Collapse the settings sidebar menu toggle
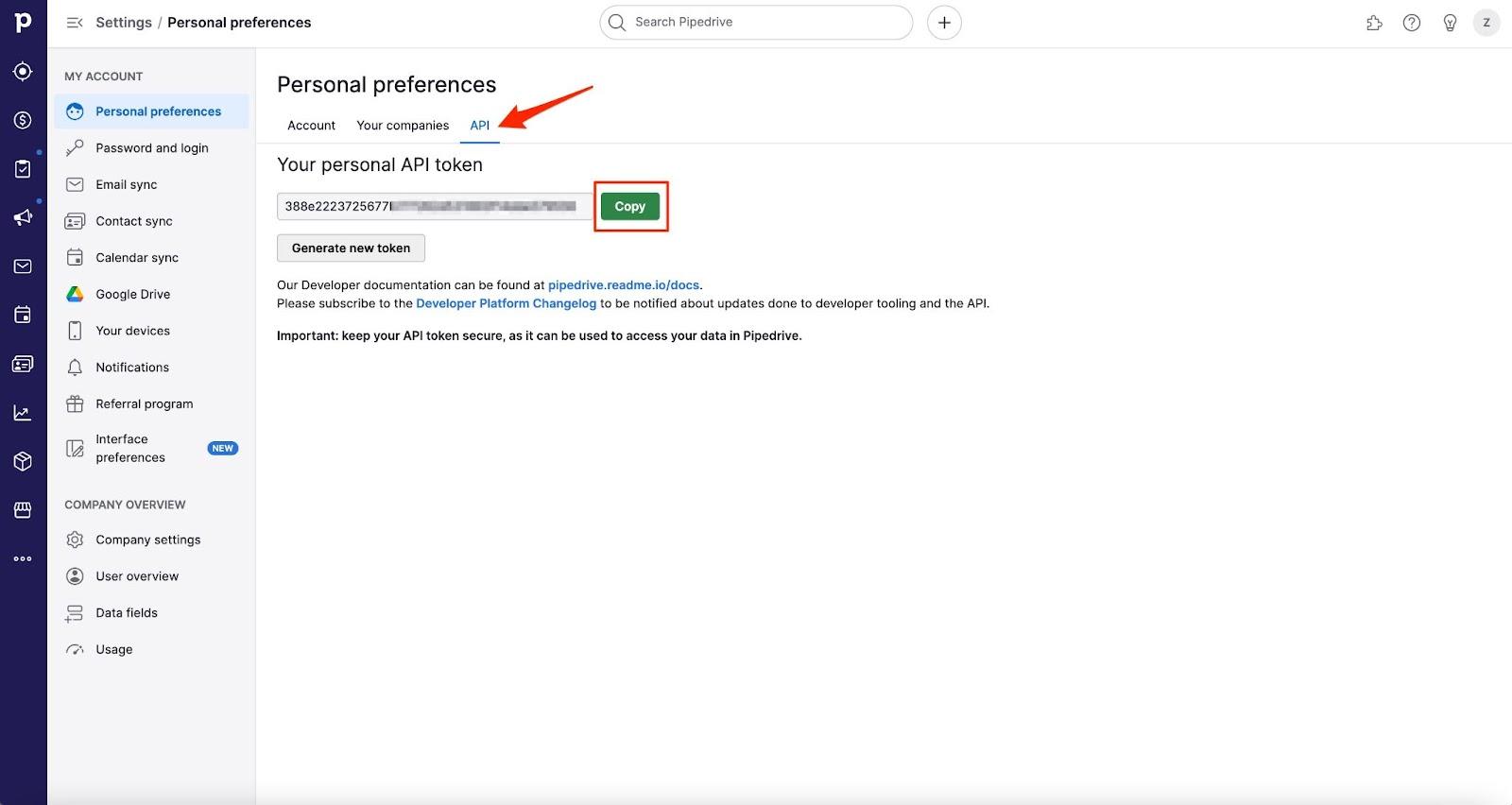Viewport: 1512px width, 805px height. click(75, 23)
